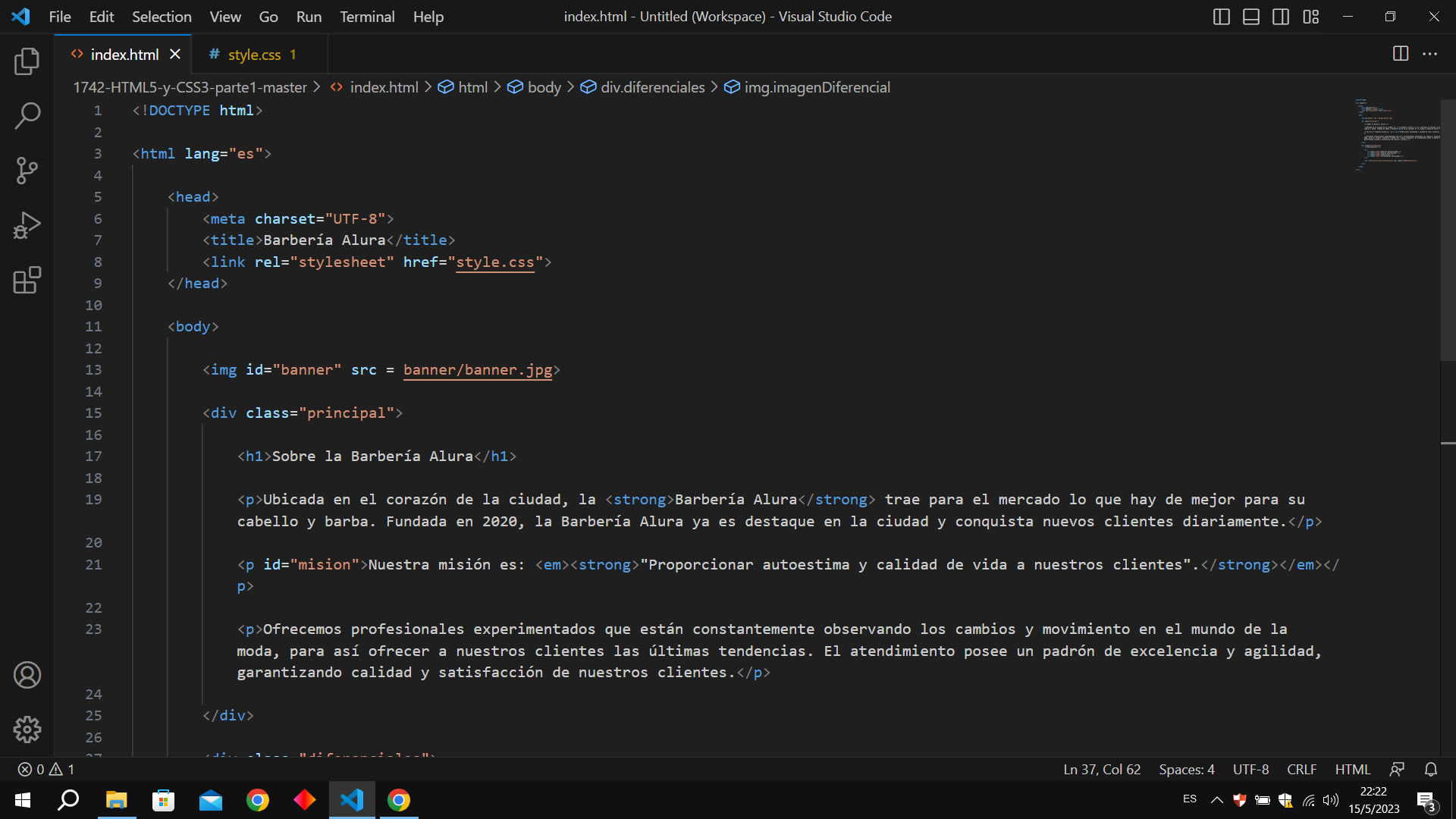Image resolution: width=1456 pixels, height=819 pixels.
Task: Open Mail app from taskbar
Action: click(x=210, y=800)
